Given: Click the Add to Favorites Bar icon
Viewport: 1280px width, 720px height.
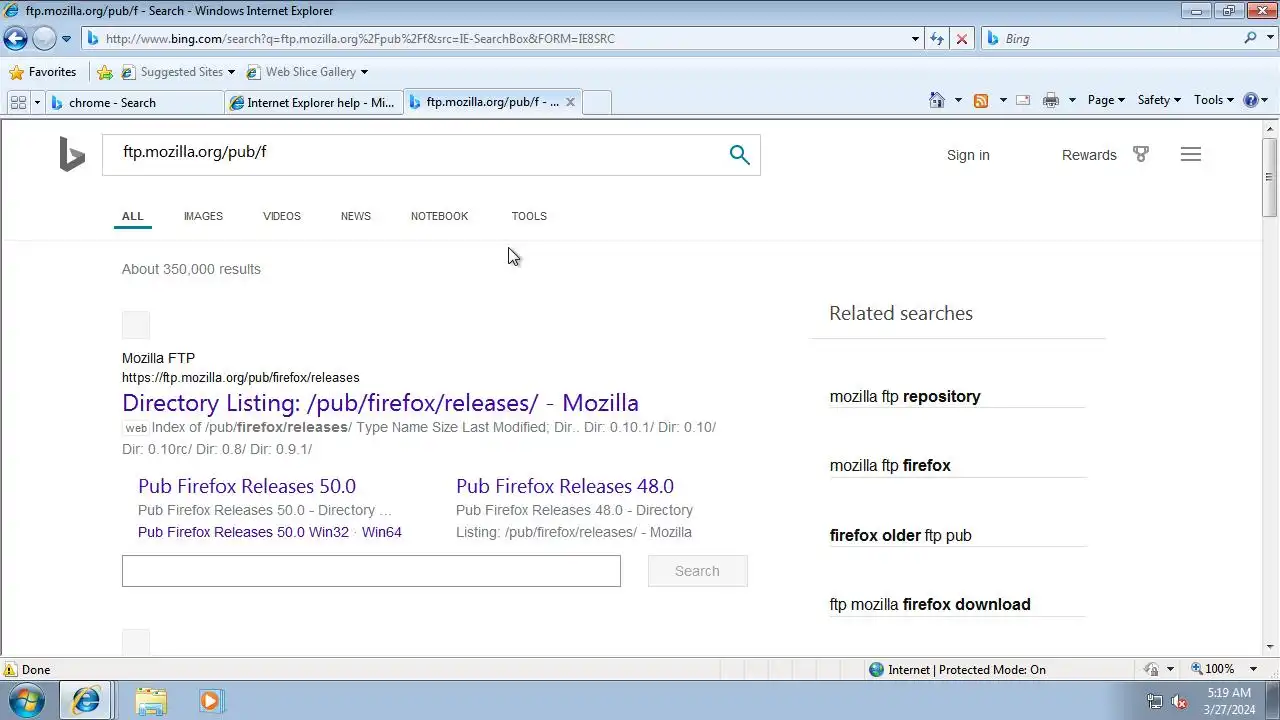Looking at the screenshot, I should click(105, 72).
